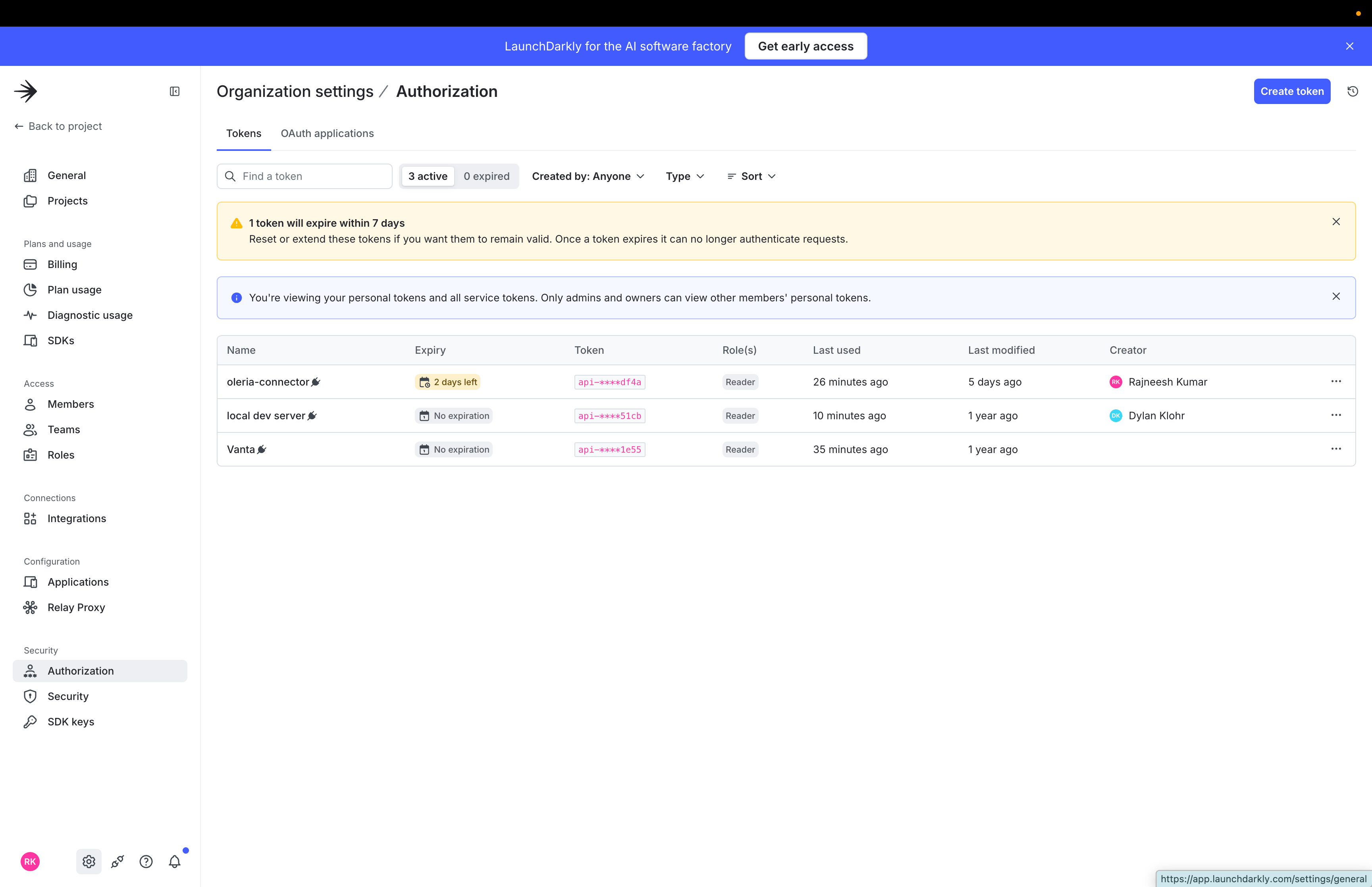Screen dimensions: 1372x887
Task: Open Relay Proxy page
Action: tap(100, 607)
